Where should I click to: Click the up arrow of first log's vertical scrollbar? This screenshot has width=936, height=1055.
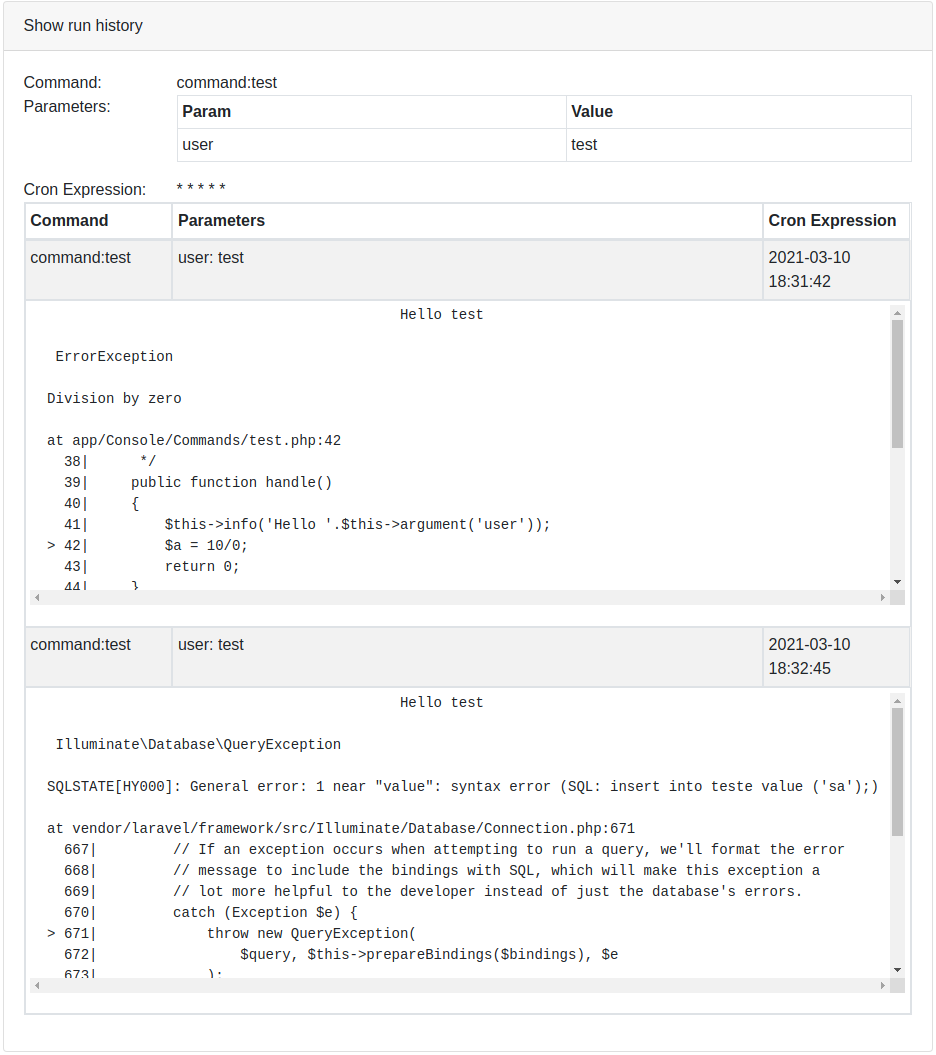click(897, 313)
